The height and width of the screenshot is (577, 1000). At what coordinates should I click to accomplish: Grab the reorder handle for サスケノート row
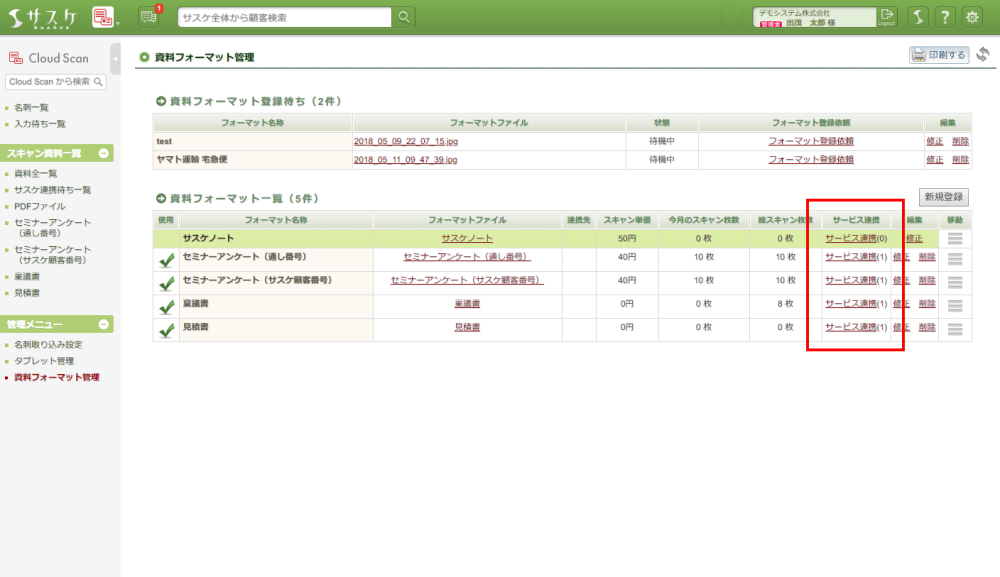pyautogui.click(x=954, y=238)
